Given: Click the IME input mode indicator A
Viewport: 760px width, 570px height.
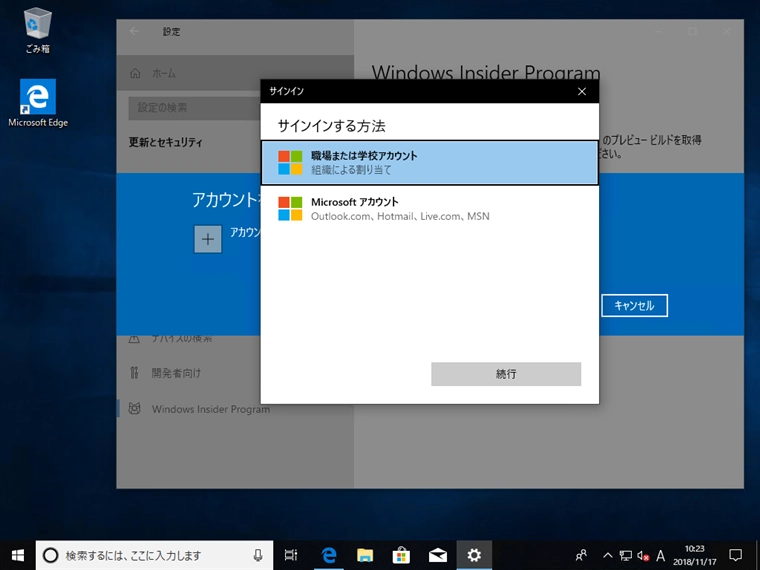Looking at the screenshot, I should pyautogui.click(x=660, y=555).
